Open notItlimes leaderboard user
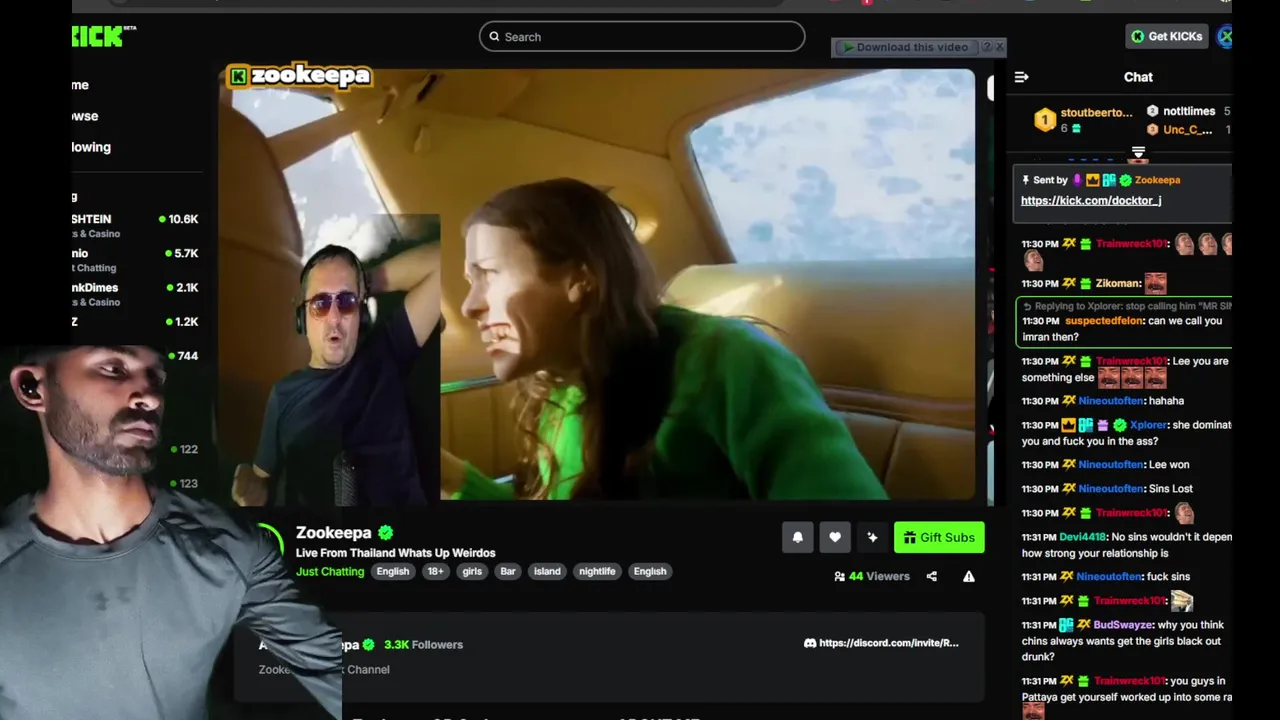 click(x=1189, y=111)
